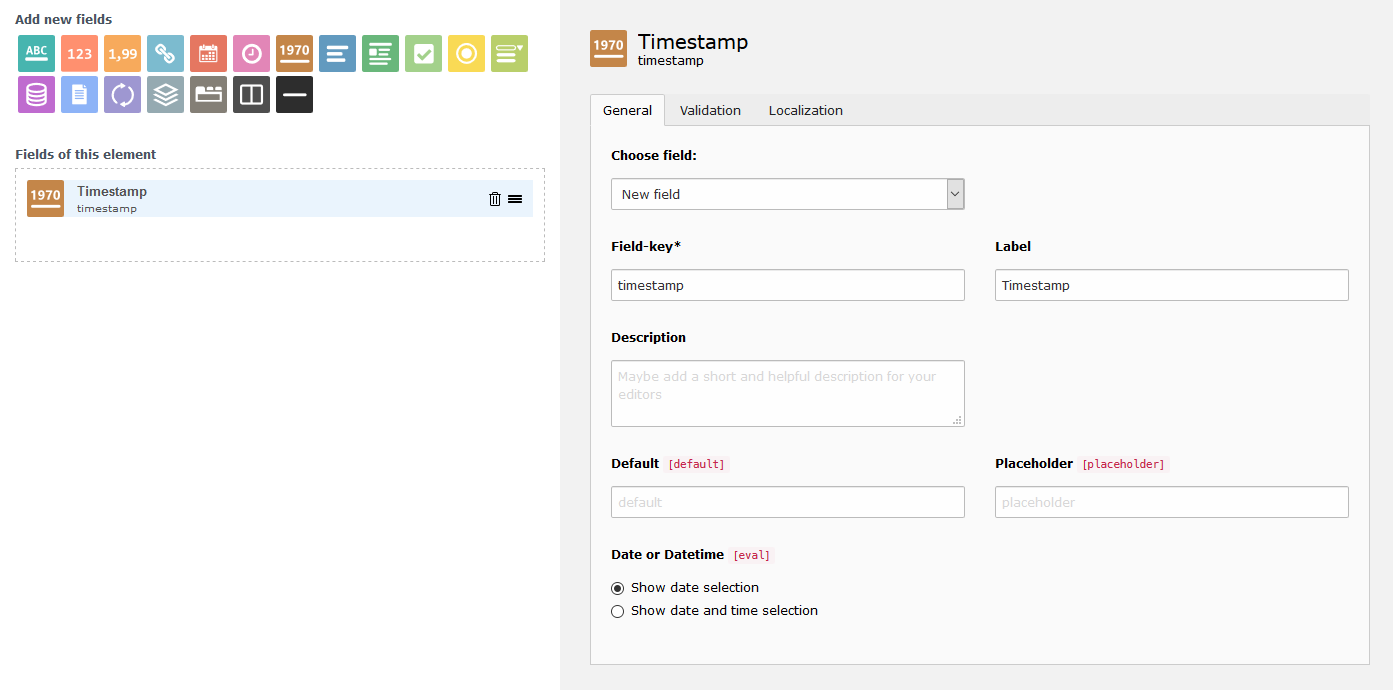Click the Field-key input containing 'timestamp'
Image resolution: width=1393 pixels, height=690 pixels.
click(x=788, y=285)
